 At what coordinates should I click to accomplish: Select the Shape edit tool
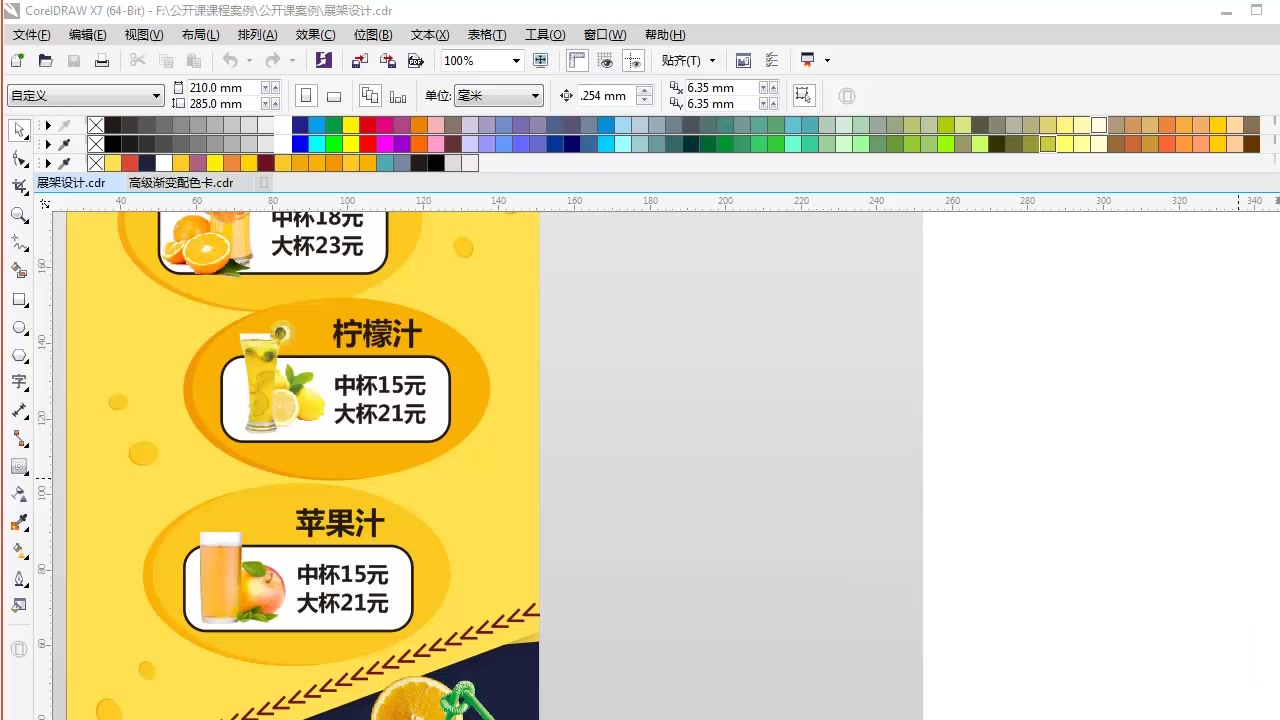(19, 159)
